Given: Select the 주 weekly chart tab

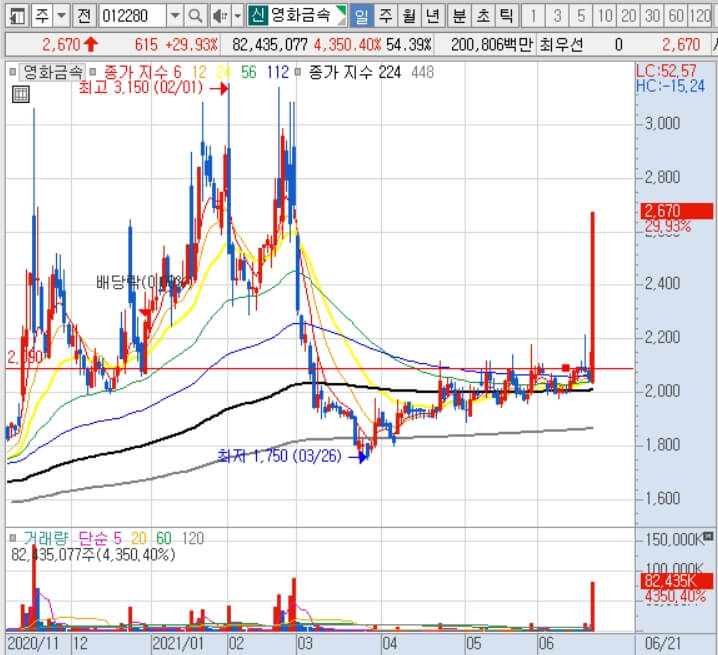Looking at the screenshot, I should pos(386,16).
